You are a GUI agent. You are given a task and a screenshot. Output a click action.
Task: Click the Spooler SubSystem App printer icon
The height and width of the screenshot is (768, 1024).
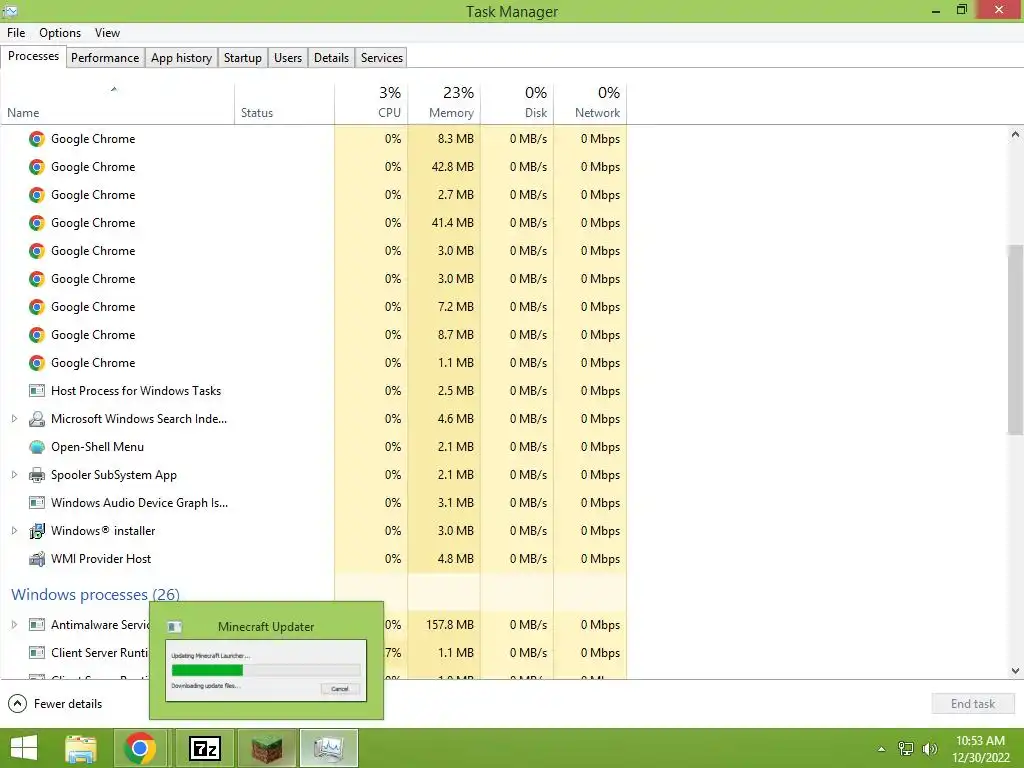click(37, 475)
